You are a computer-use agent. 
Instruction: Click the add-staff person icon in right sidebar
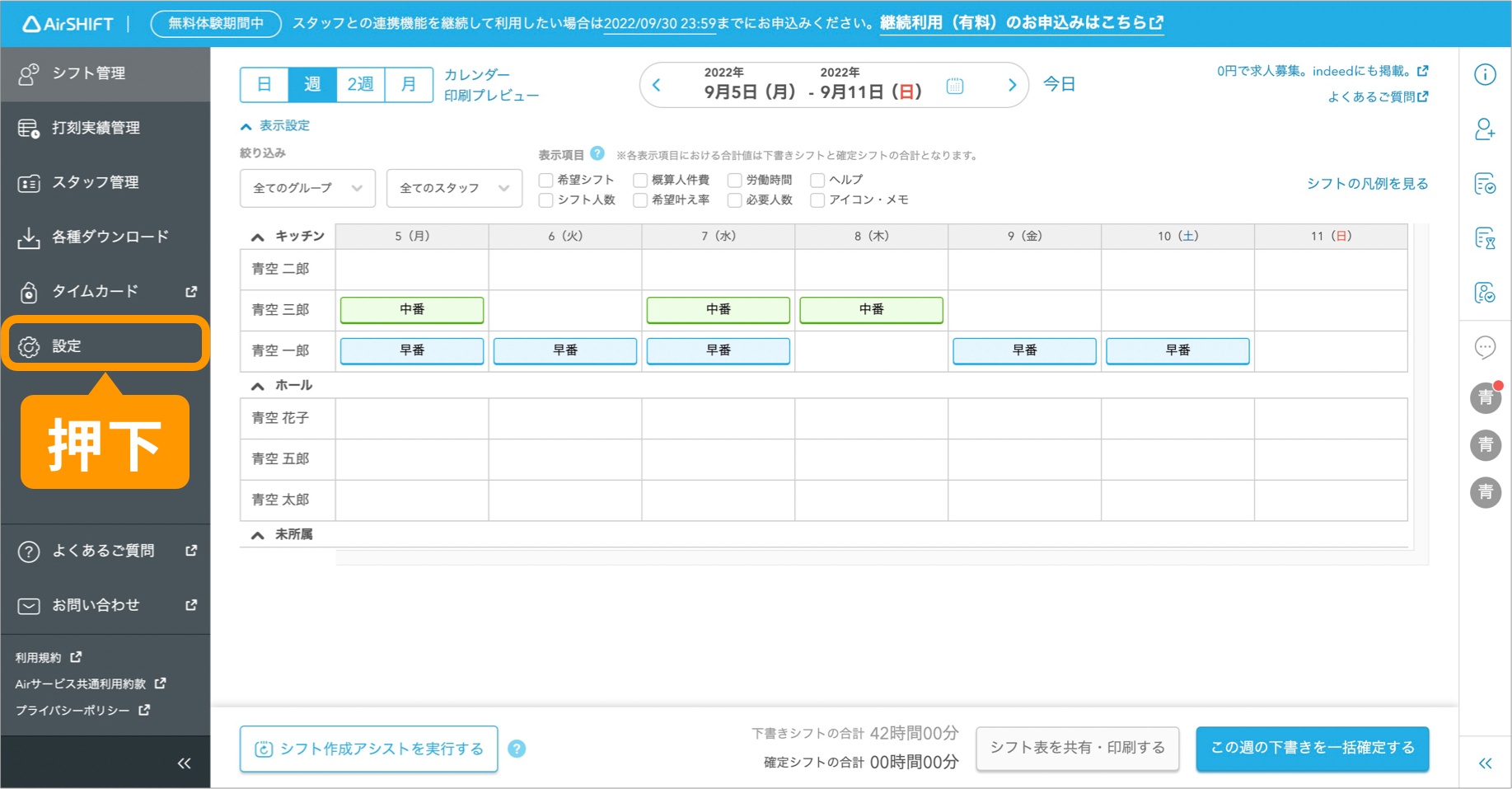pyautogui.click(x=1485, y=129)
